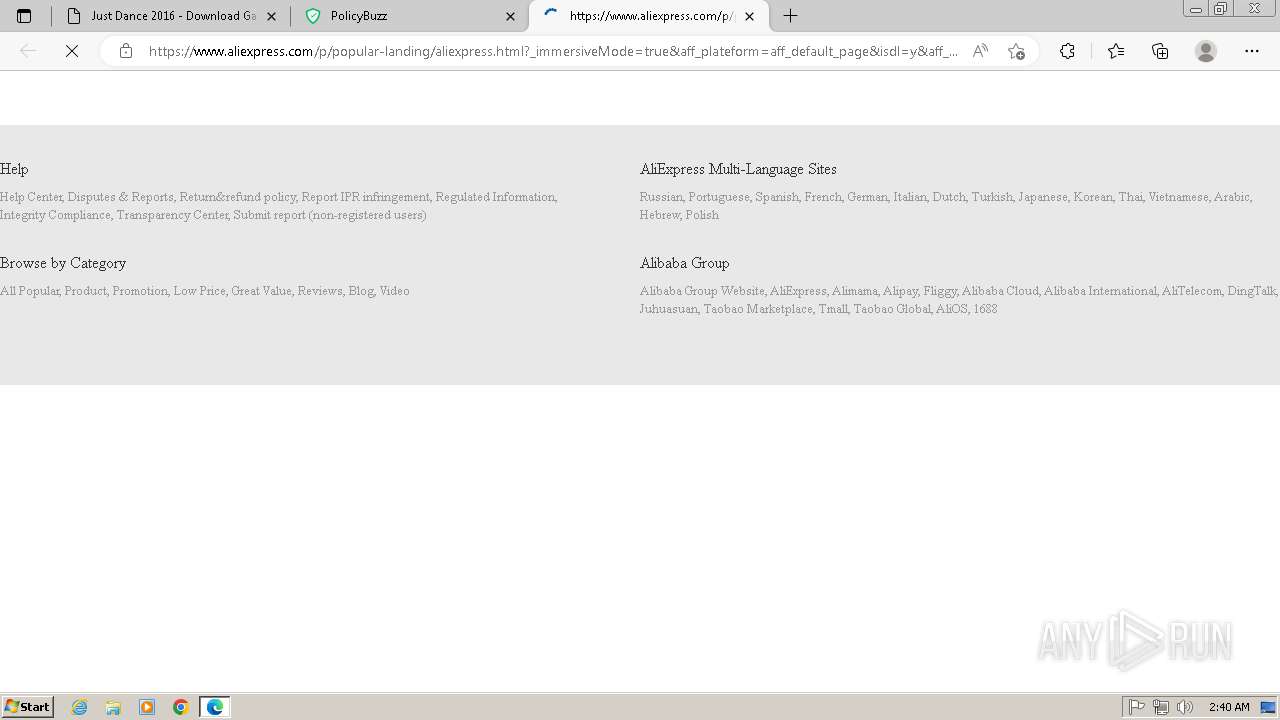Switch to the Hebrew language site
This screenshot has width=1280, height=720.
660,215
